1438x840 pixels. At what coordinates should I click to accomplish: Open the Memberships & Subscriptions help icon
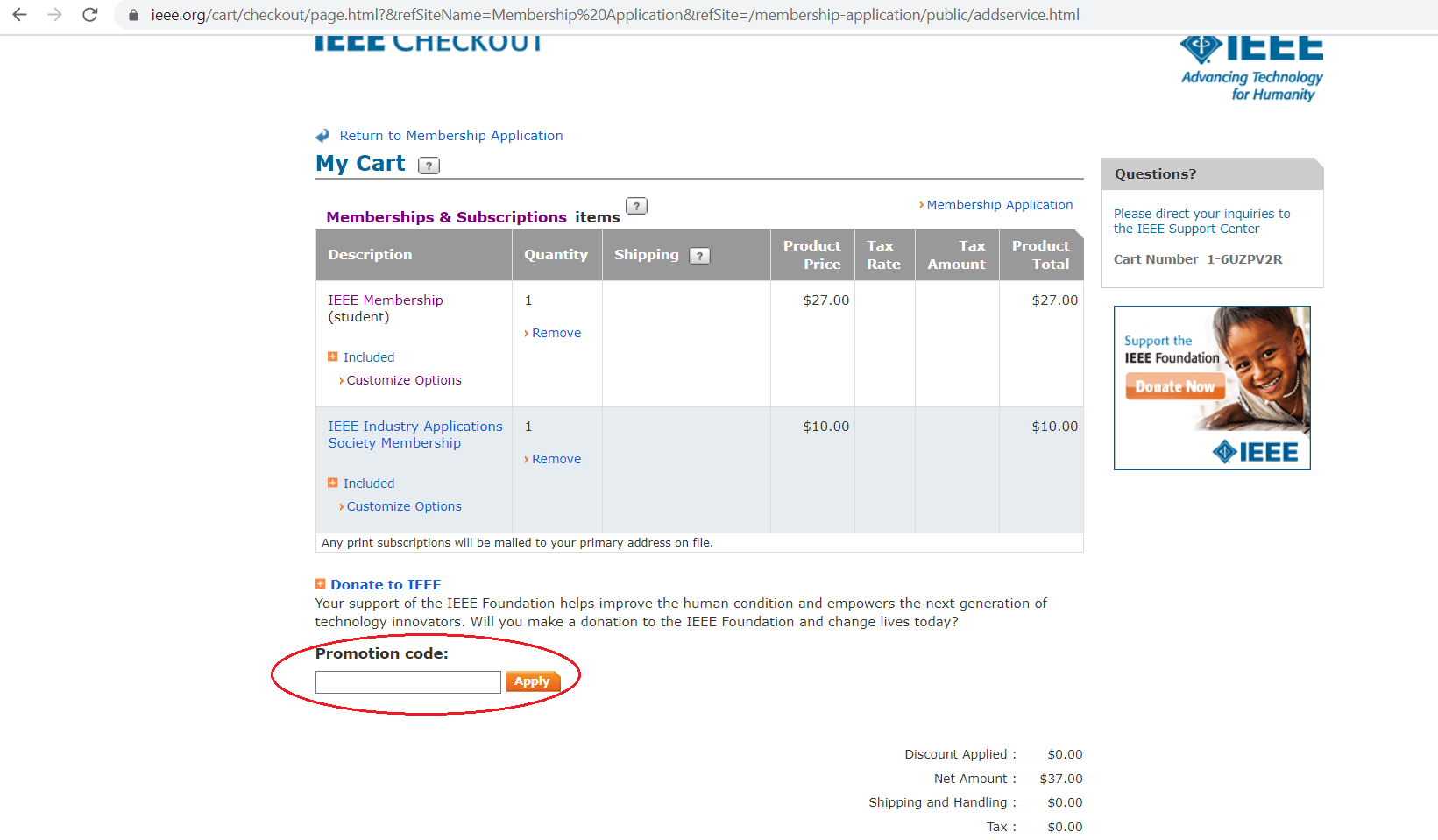637,206
